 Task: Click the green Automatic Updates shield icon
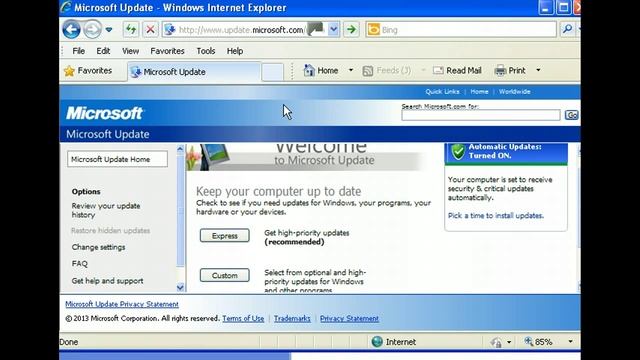click(x=458, y=151)
